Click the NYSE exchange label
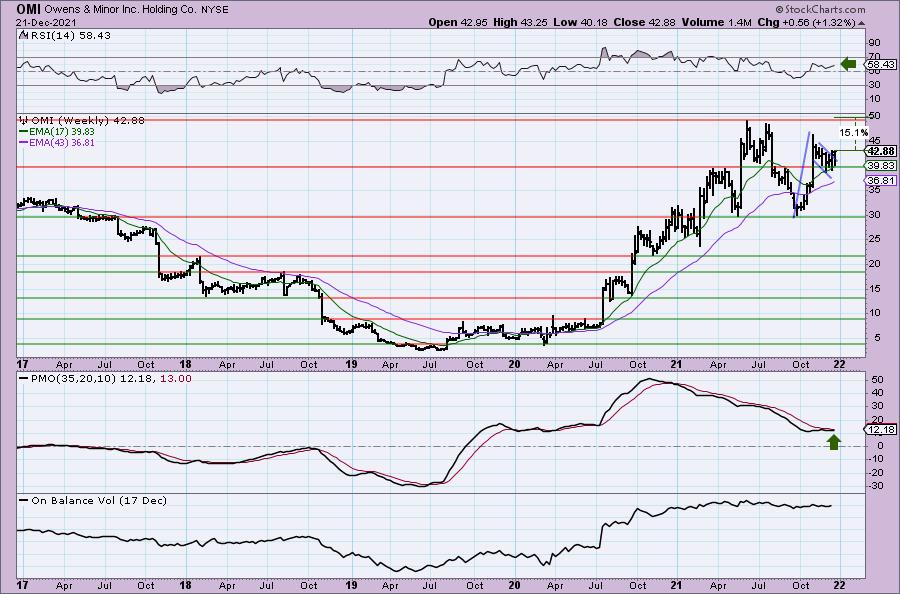 [215, 10]
